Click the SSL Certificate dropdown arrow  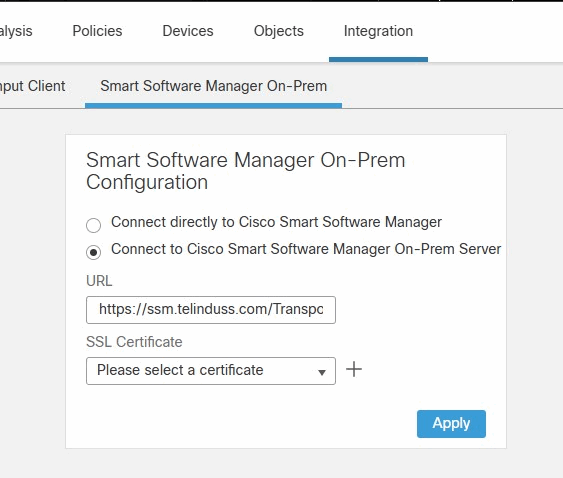tap(322, 372)
